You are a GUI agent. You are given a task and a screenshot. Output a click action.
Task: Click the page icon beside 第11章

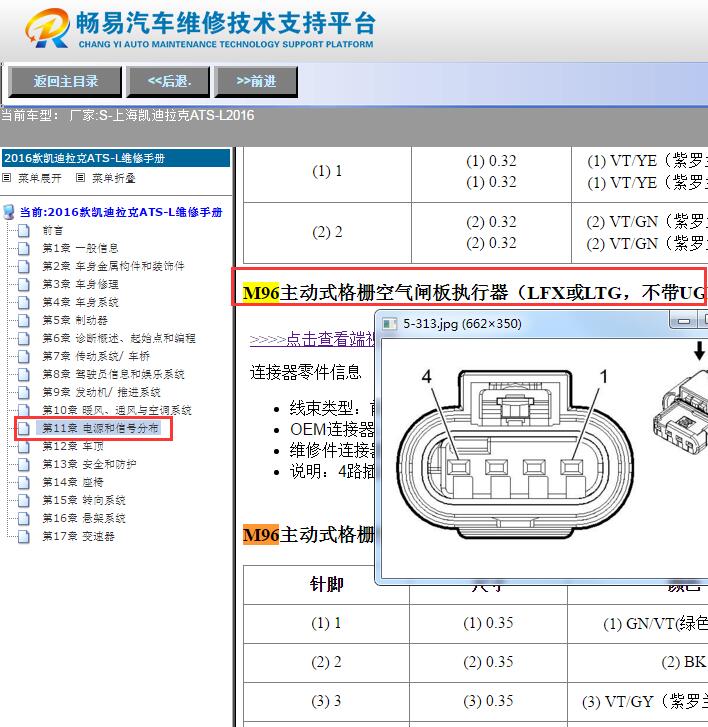pos(24,428)
